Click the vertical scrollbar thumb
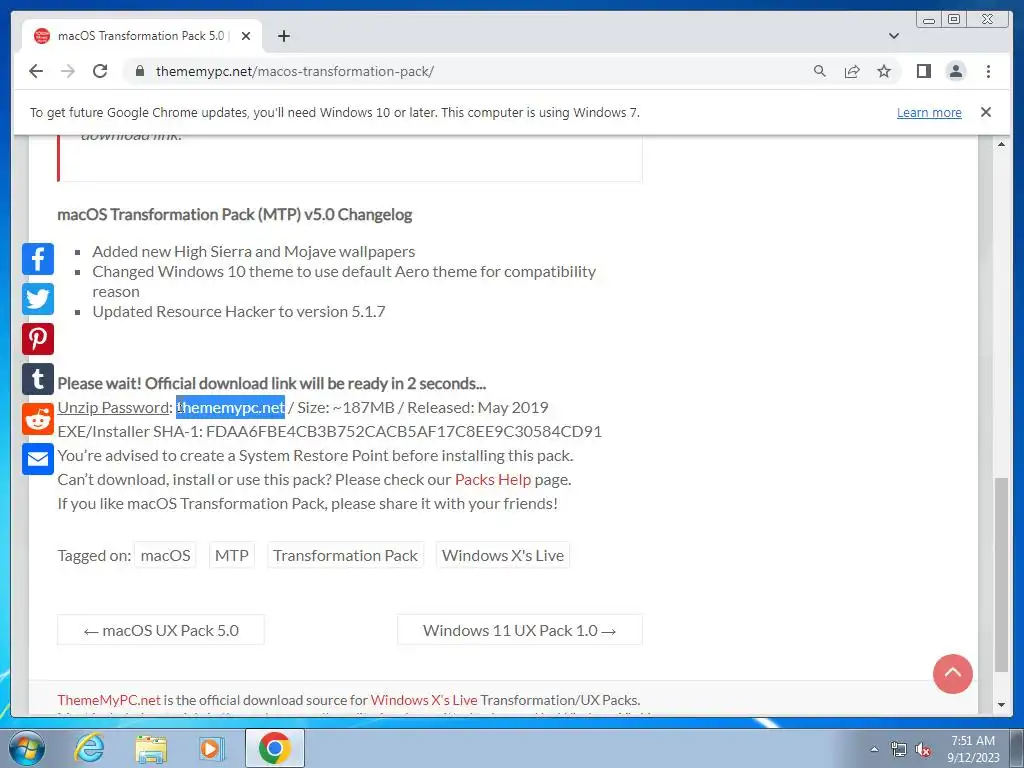The image size is (1024, 768). click(x=1001, y=574)
